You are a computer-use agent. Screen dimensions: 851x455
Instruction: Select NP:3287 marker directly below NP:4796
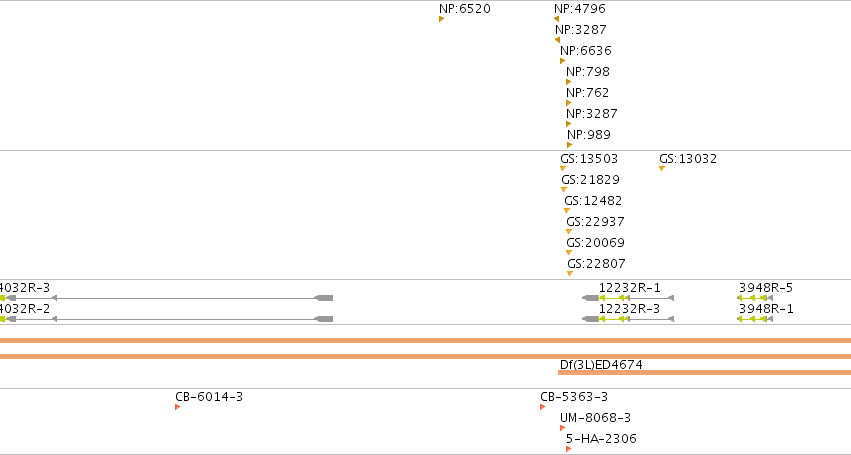click(557, 40)
